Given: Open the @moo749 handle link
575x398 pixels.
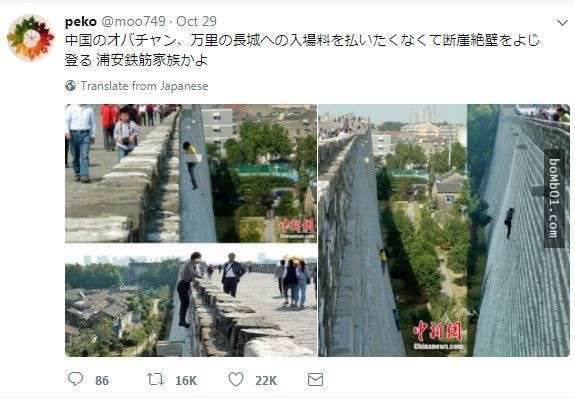Looking at the screenshot, I should click(133, 21).
